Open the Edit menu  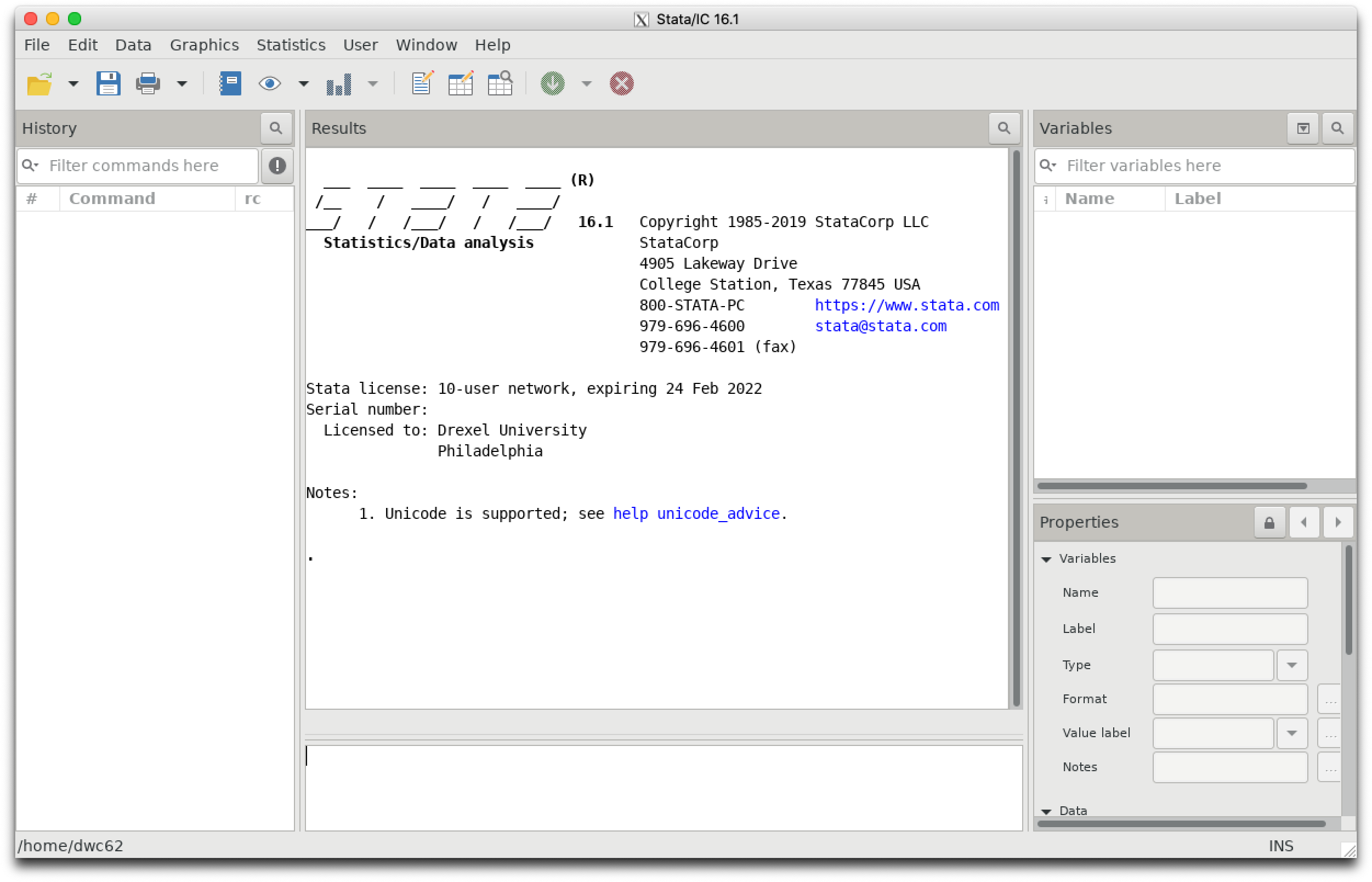(82, 44)
